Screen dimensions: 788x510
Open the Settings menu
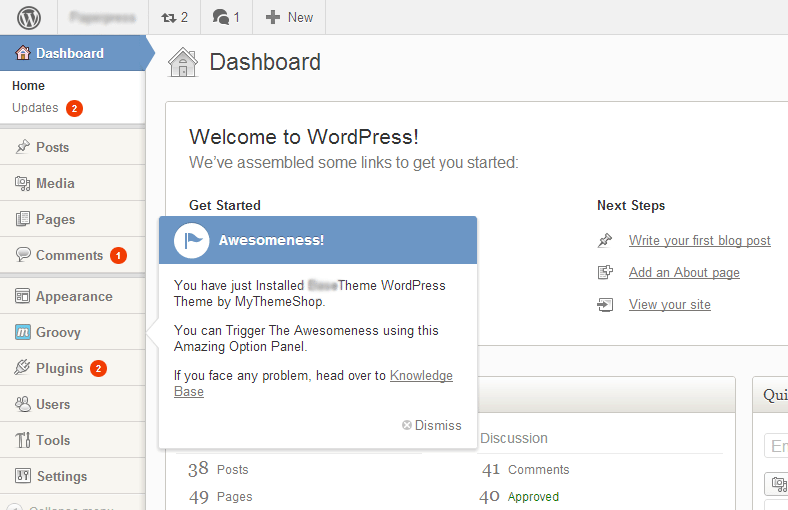coord(73,476)
